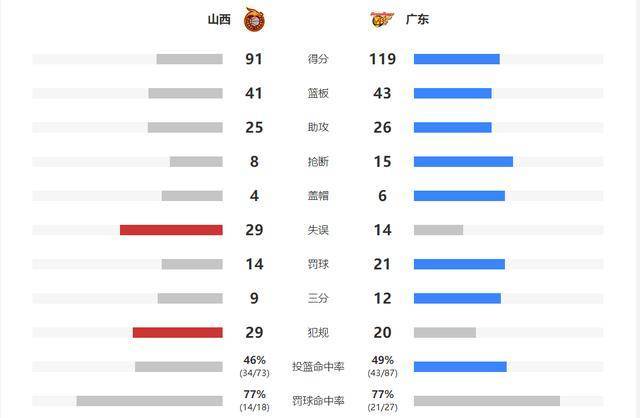Select the 山西 team name
This screenshot has height=418, width=640.
pos(219,19)
